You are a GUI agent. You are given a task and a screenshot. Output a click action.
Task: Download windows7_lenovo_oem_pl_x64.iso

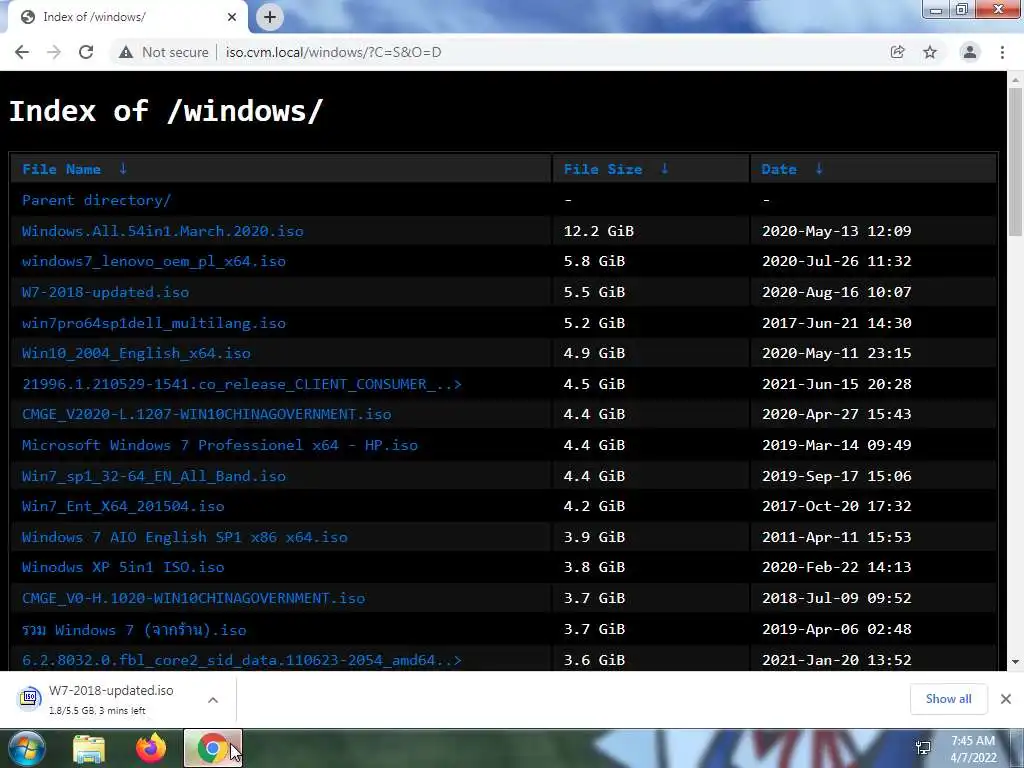pyautogui.click(x=153, y=261)
